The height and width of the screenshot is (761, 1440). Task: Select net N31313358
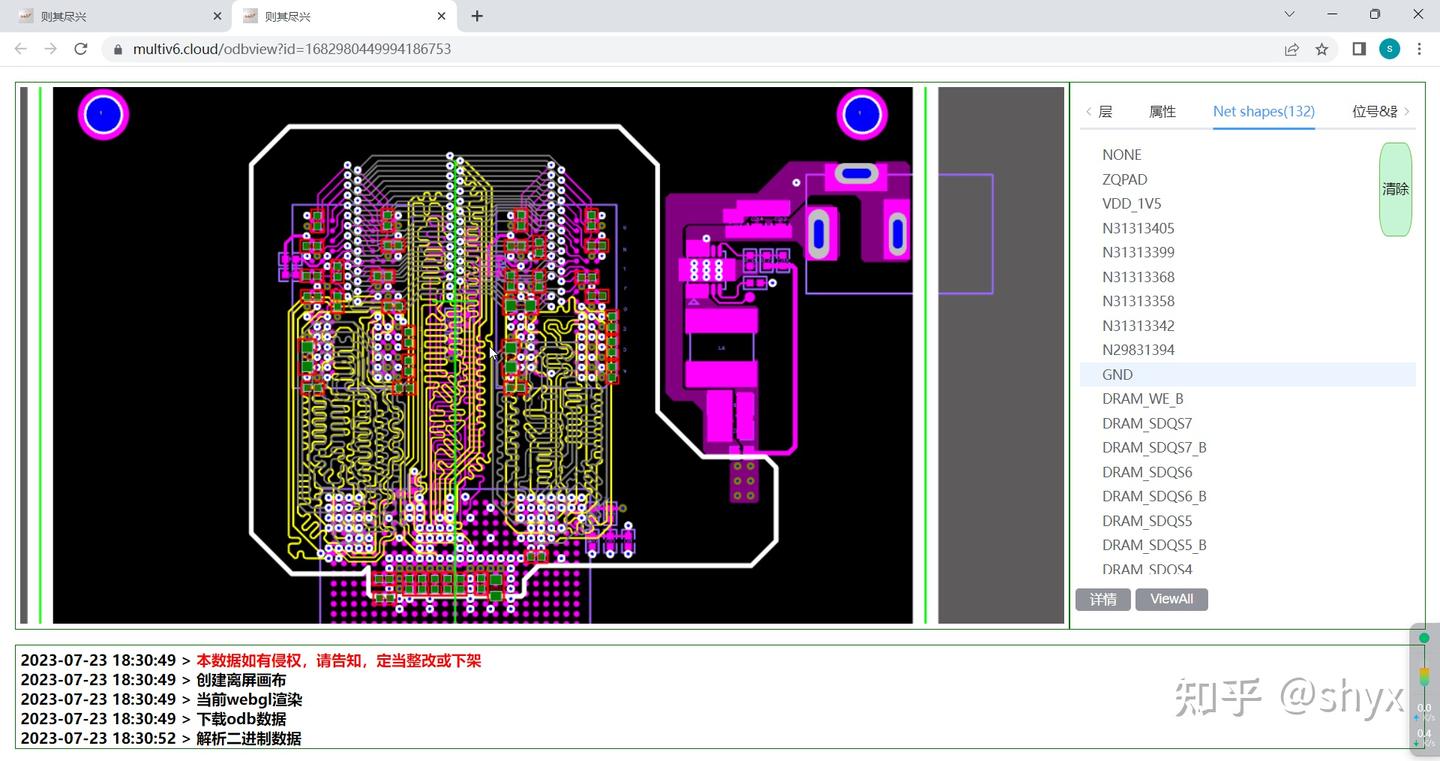pos(1248,301)
